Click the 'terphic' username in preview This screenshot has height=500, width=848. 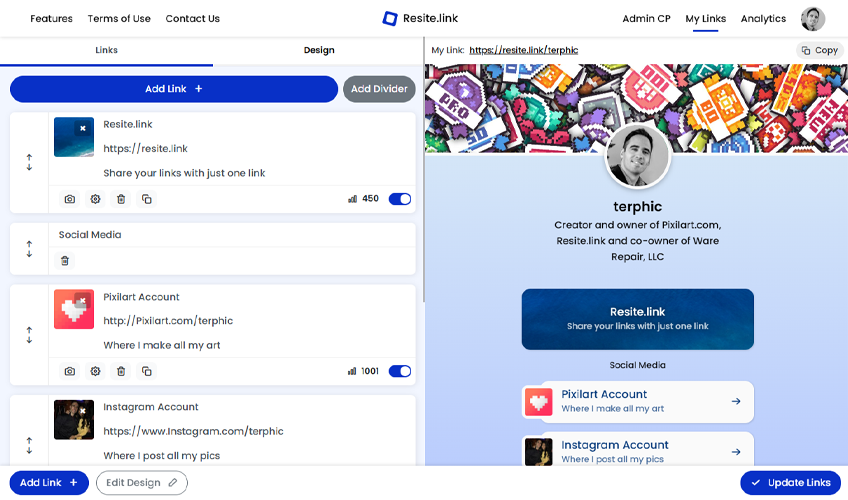click(x=638, y=206)
